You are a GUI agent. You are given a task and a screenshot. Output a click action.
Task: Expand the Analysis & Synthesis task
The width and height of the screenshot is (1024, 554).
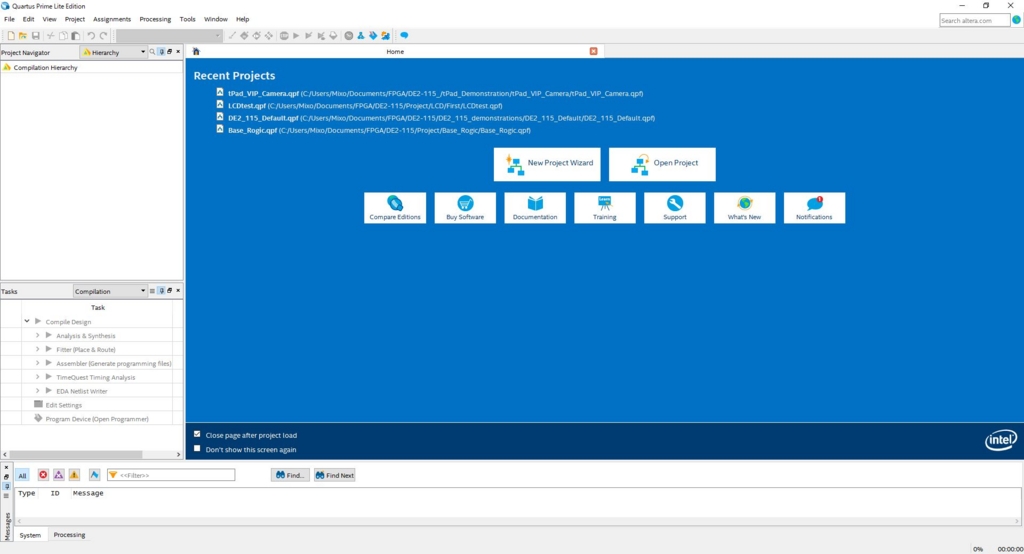tap(37, 335)
